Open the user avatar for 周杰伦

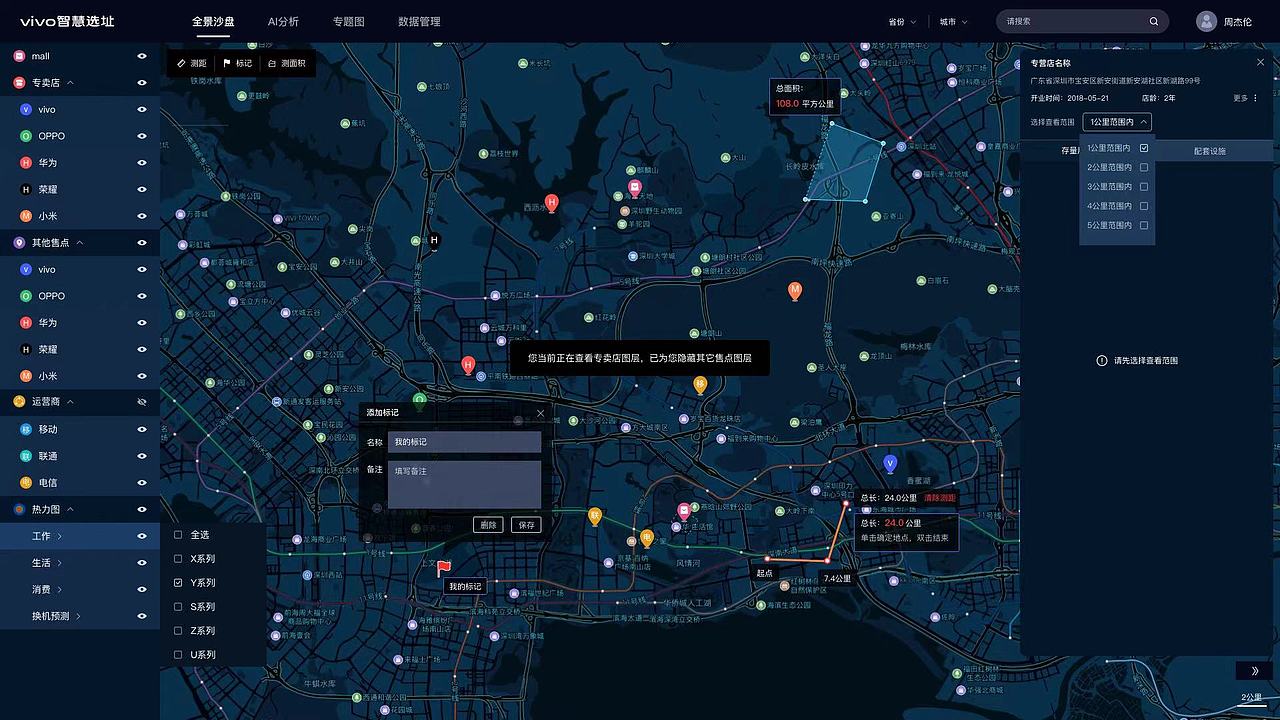click(1206, 21)
